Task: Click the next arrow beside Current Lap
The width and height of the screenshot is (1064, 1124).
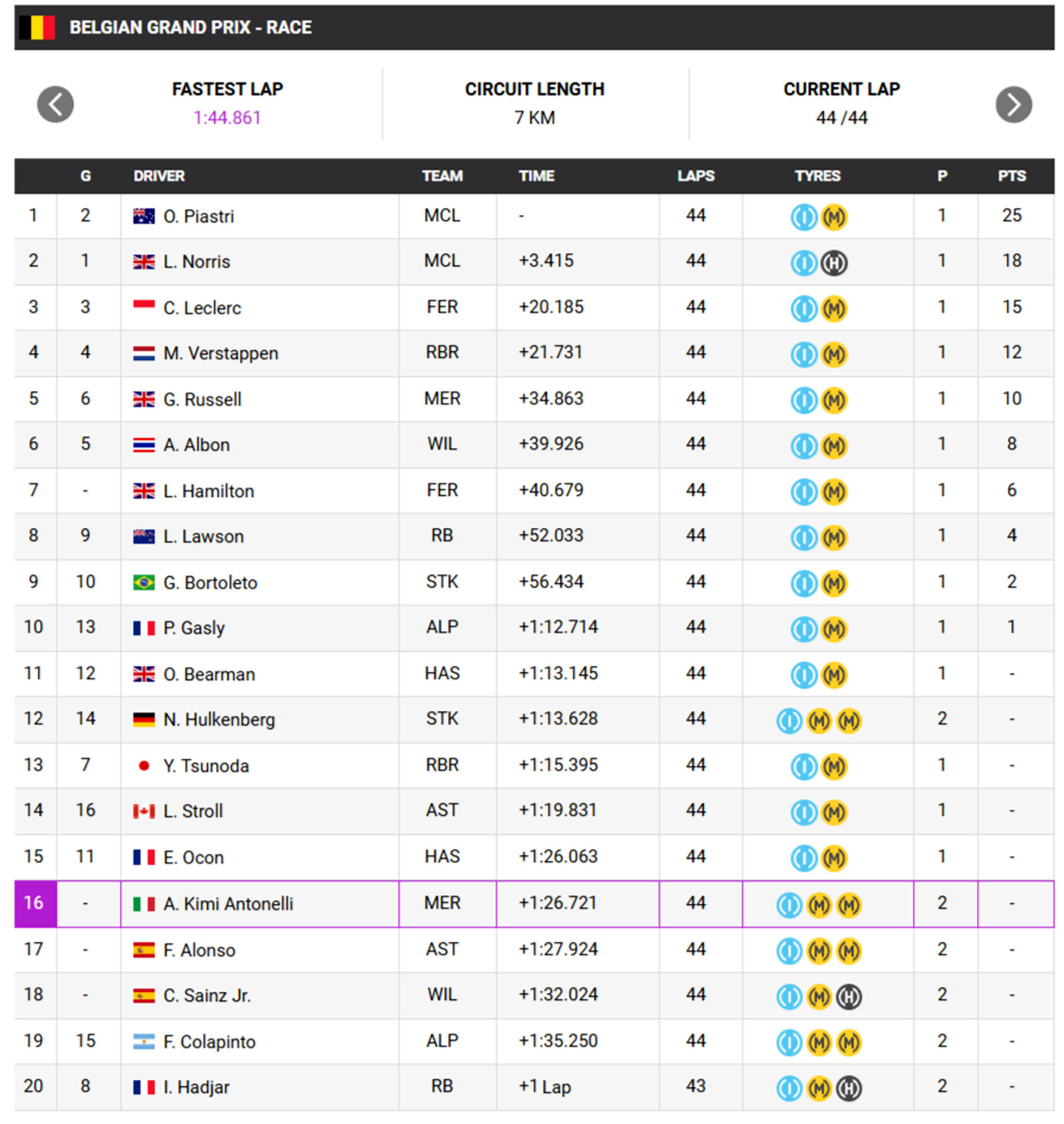Action: 1013,105
